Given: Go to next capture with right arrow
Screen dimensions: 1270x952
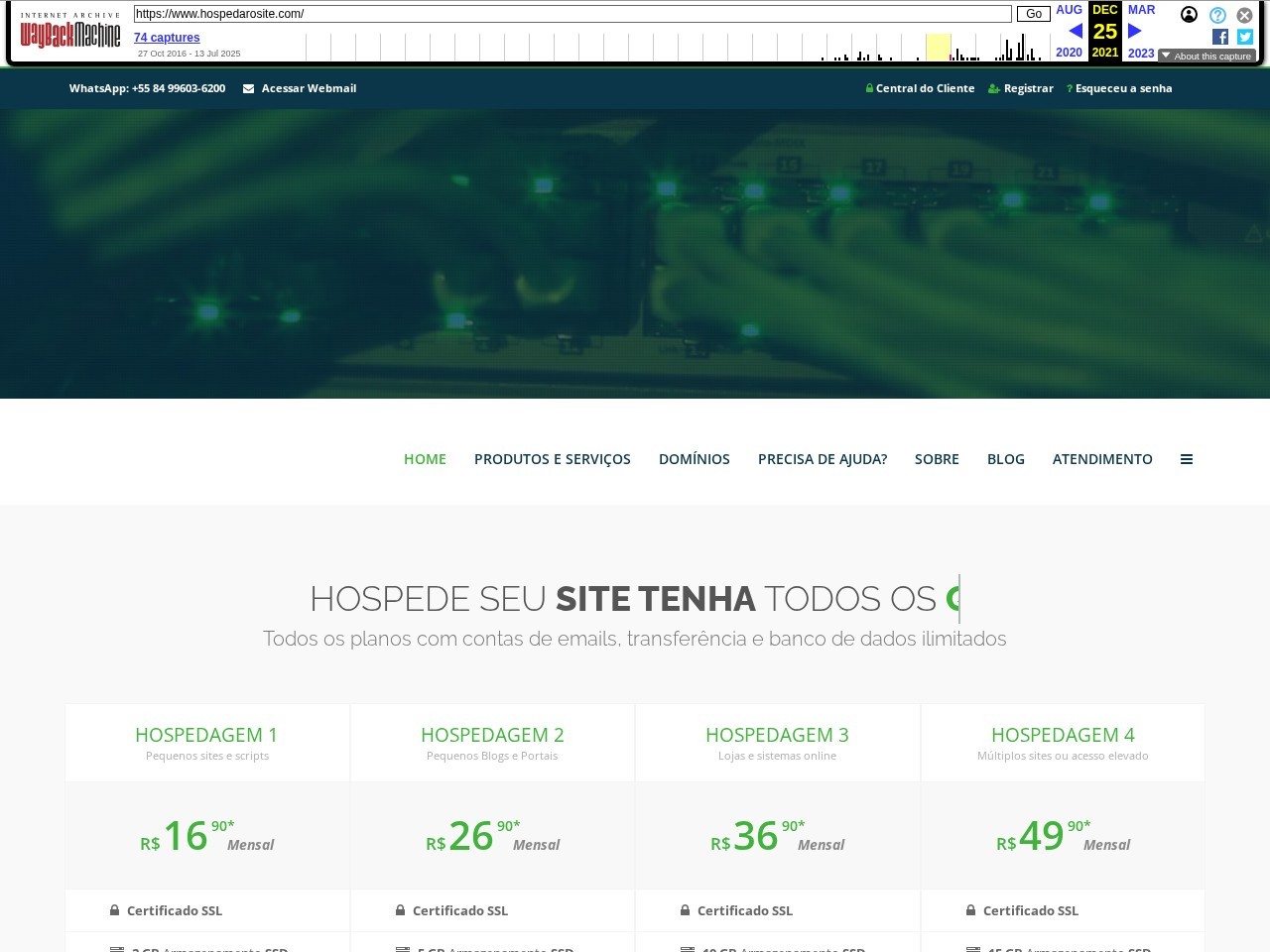Looking at the screenshot, I should 1135,31.
